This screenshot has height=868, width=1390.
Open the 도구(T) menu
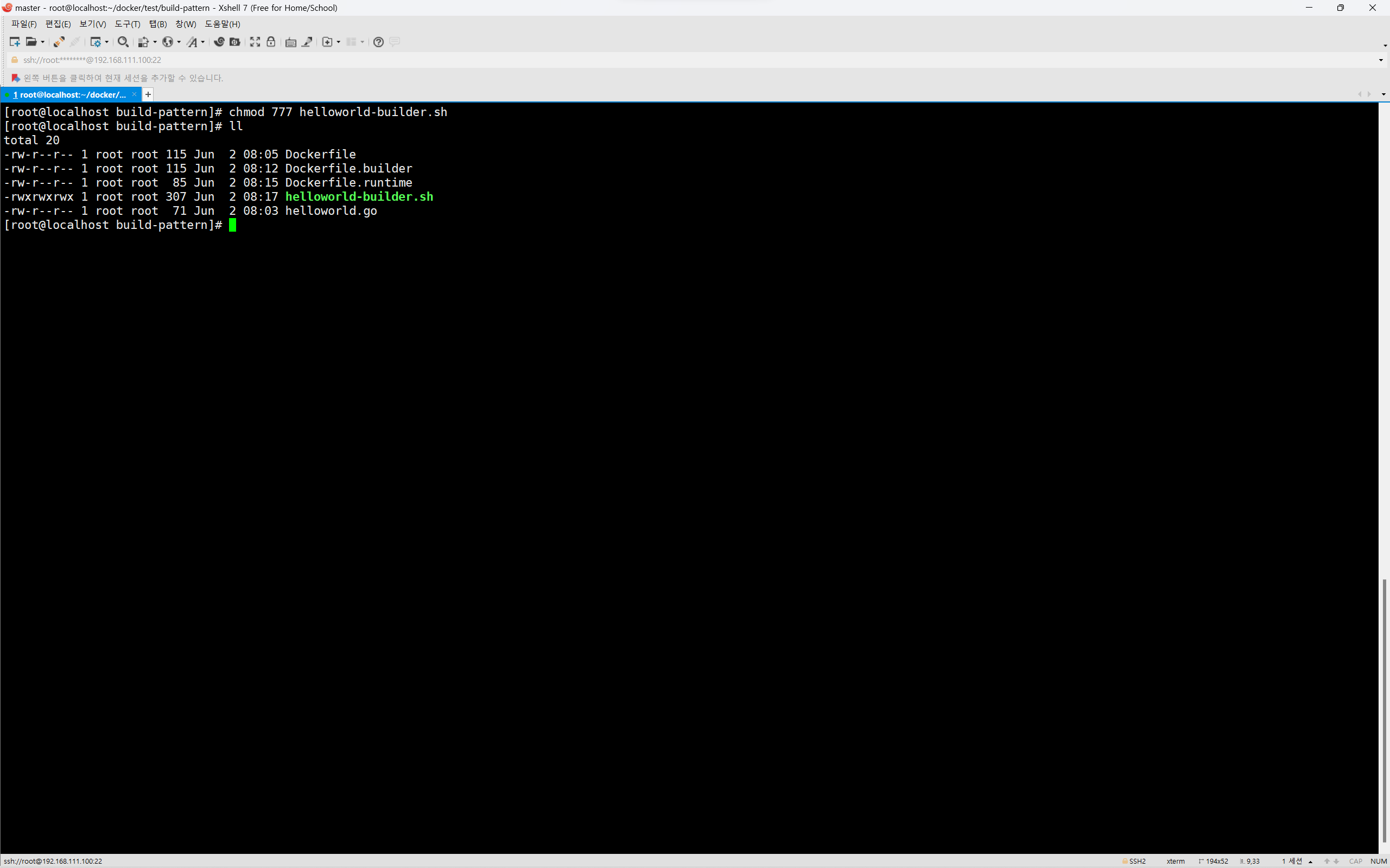127,24
